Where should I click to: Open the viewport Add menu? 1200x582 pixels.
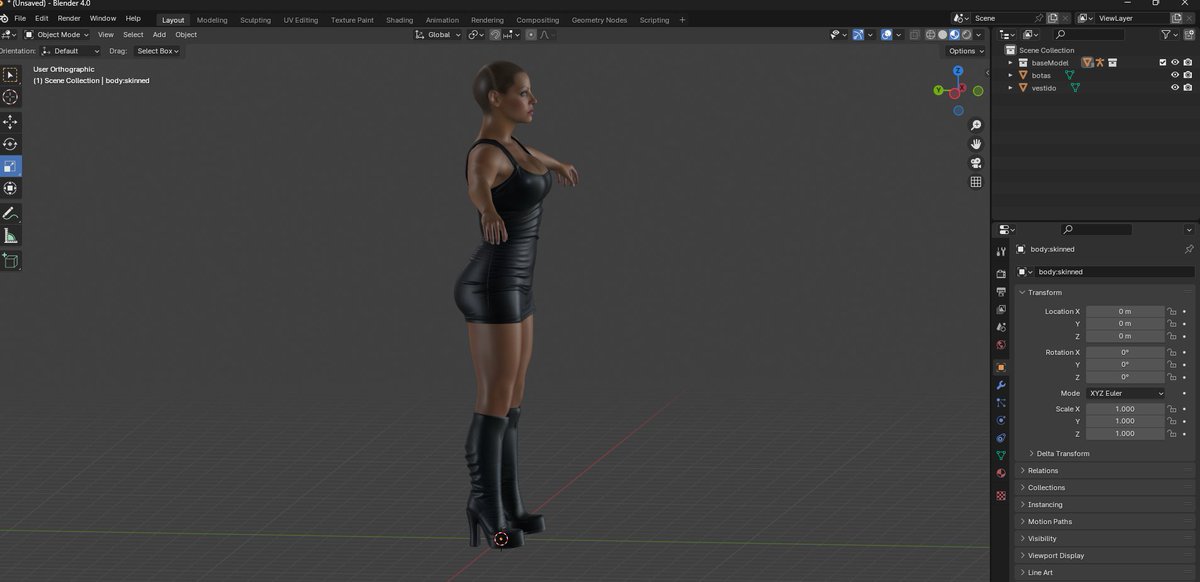pyautogui.click(x=159, y=35)
